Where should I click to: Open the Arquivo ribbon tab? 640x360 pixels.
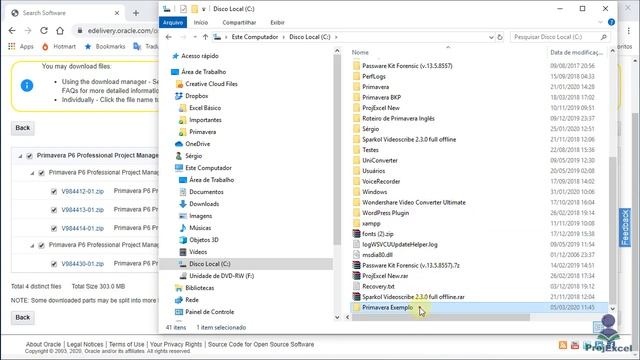coord(173,22)
